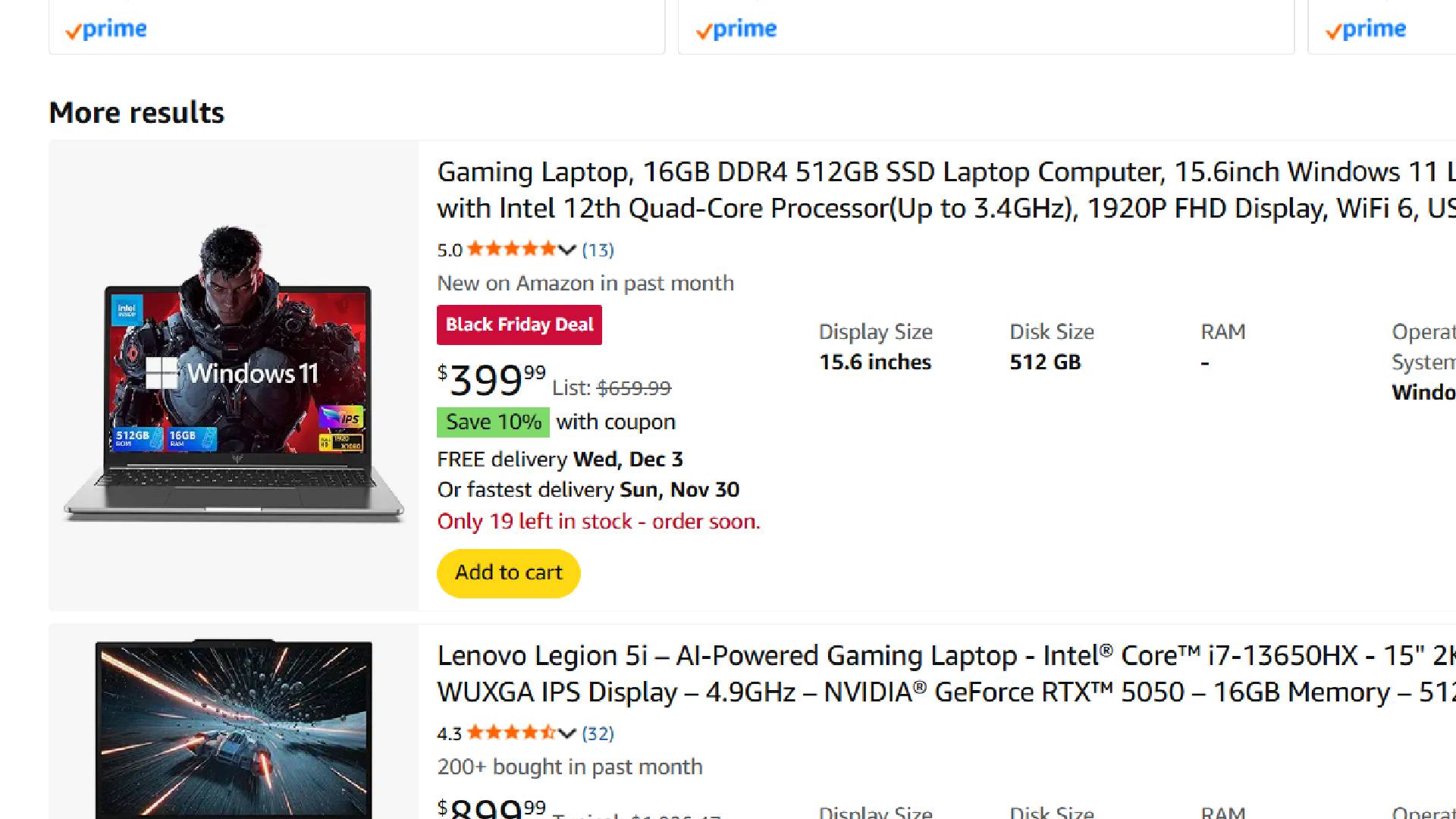
Task: Open the Gaming Laptop product title link
Action: [834, 190]
